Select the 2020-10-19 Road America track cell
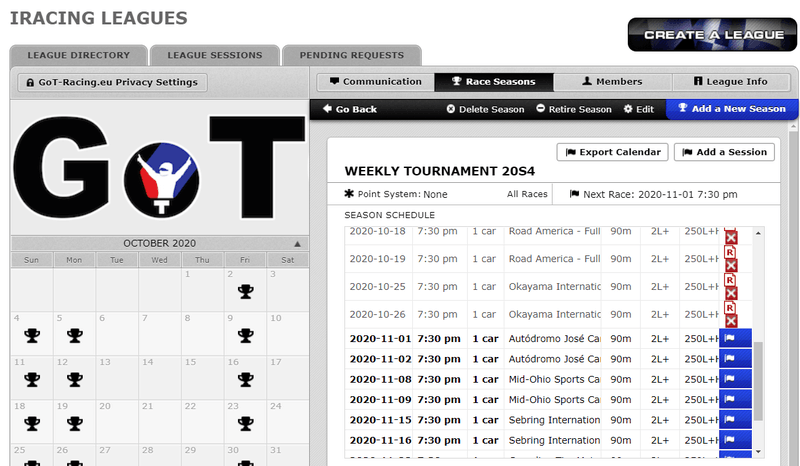This screenshot has height=466, width=800. pyautogui.click(x=554, y=259)
